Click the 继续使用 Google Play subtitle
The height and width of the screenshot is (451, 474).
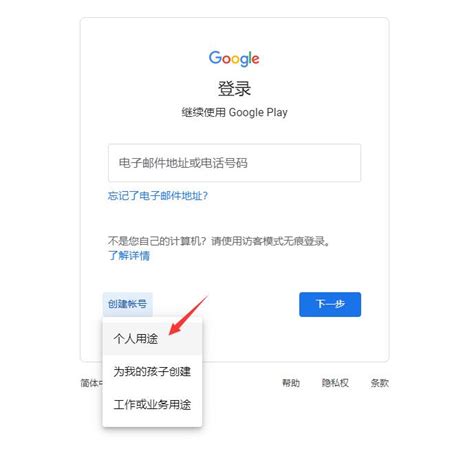coord(234,112)
